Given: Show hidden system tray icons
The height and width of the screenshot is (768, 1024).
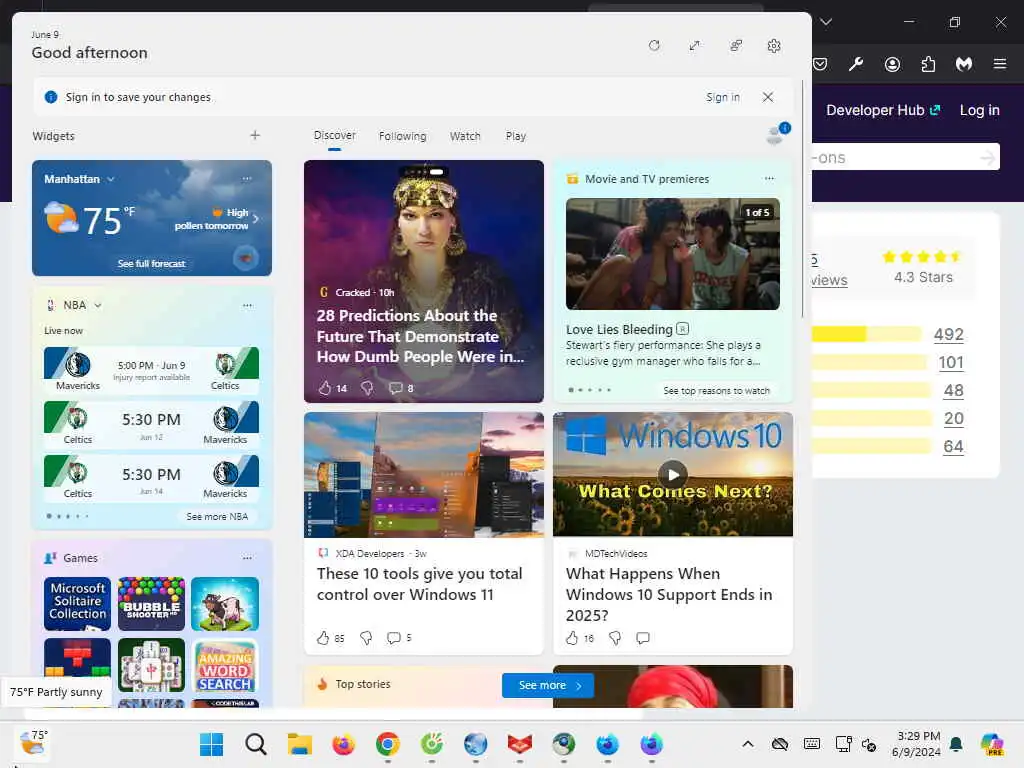Looking at the screenshot, I should click(748, 744).
